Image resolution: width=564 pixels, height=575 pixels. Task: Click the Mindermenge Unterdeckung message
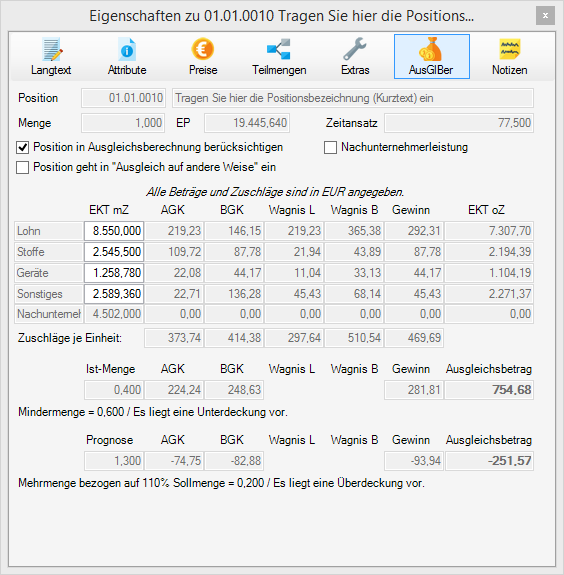click(153, 412)
